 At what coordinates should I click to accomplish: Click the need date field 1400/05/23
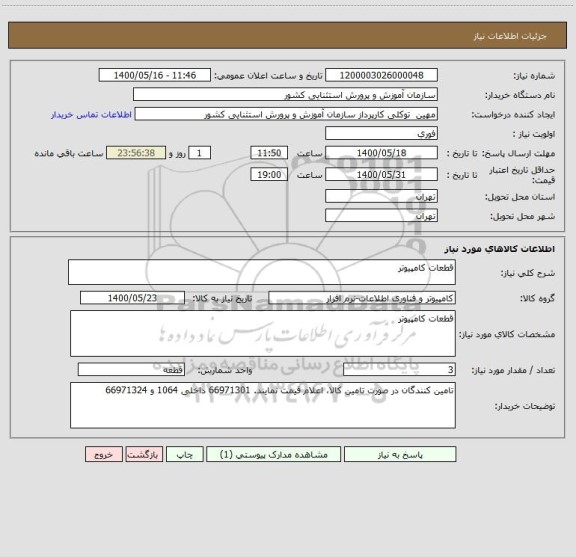(132, 298)
